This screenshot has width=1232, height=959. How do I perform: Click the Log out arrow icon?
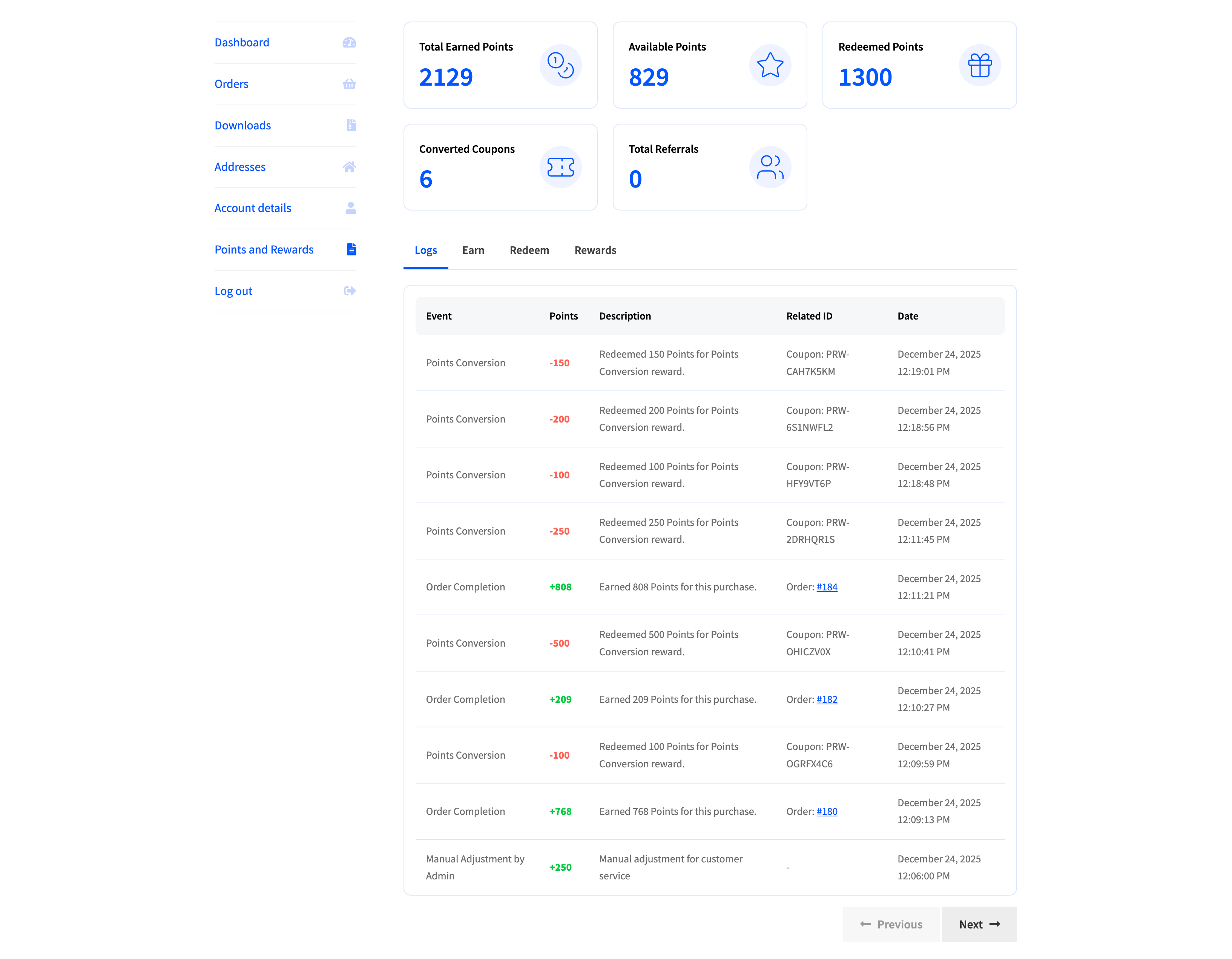coord(350,291)
